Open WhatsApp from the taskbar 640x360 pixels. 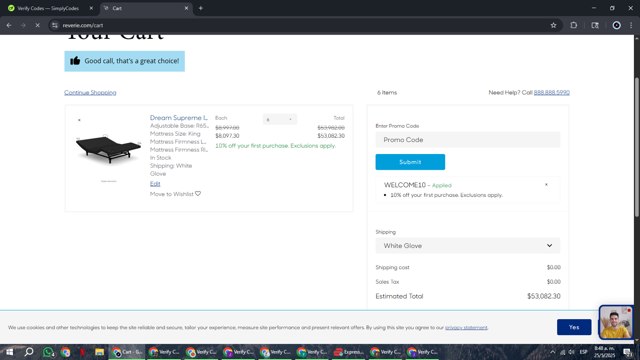point(48,352)
